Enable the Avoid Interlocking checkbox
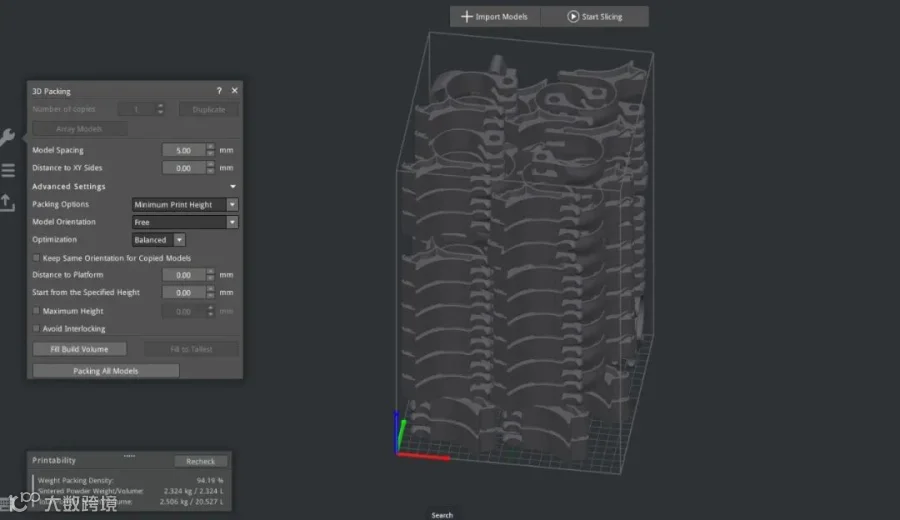The image size is (900, 520). pos(36,328)
